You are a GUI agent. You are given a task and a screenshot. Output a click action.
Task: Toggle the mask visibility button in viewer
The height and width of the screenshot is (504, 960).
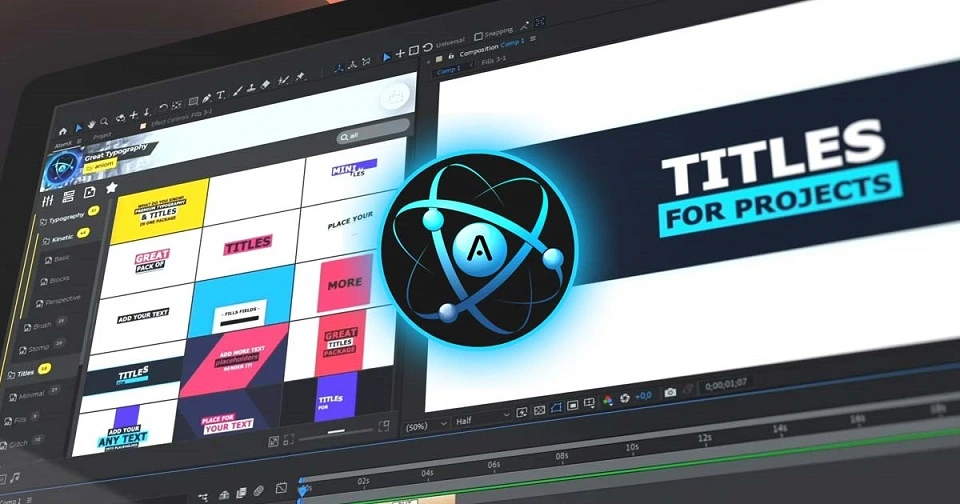click(x=556, y=408)
